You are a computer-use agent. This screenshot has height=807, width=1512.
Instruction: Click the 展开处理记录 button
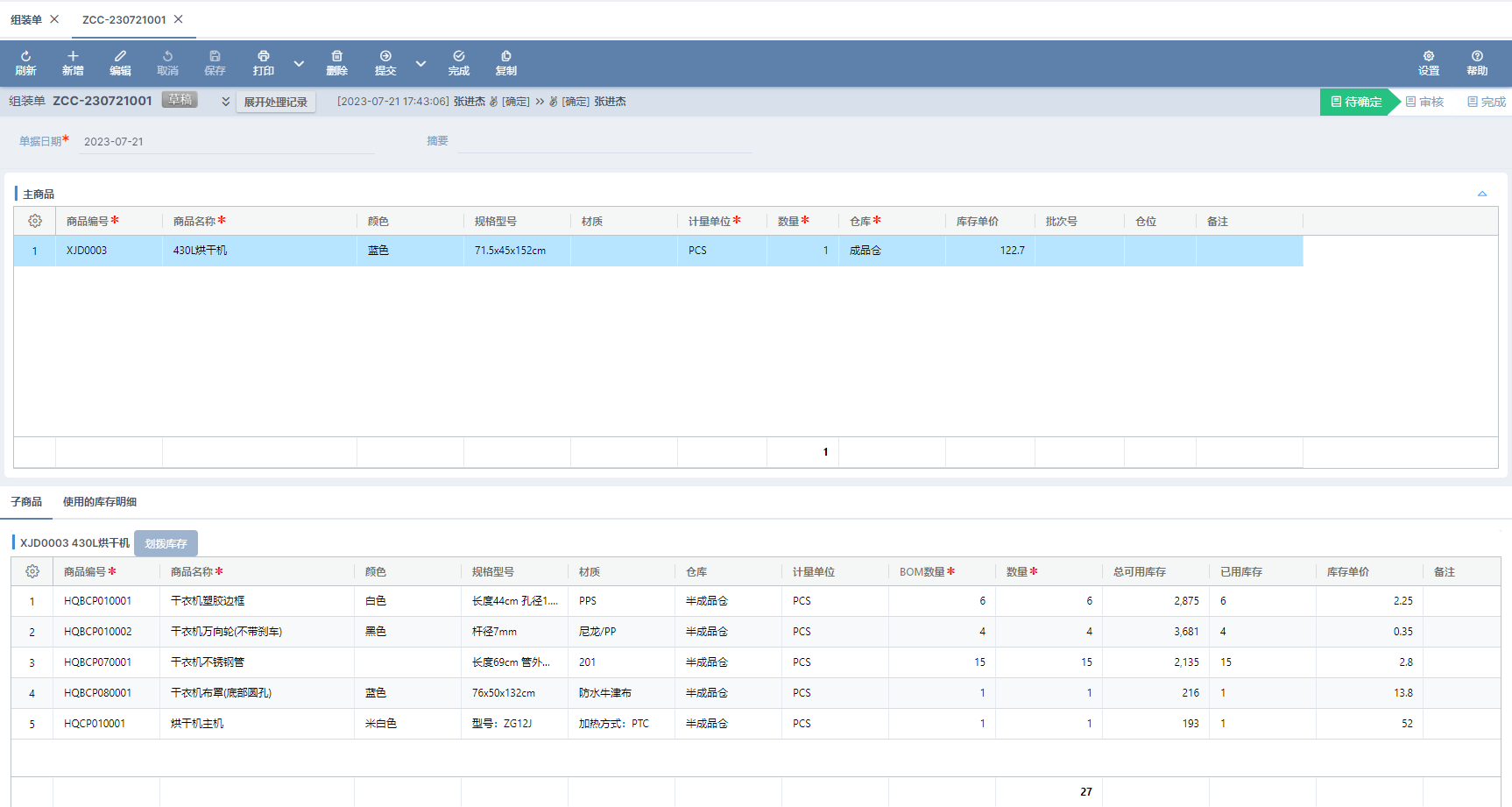click(x=275, y=103)
